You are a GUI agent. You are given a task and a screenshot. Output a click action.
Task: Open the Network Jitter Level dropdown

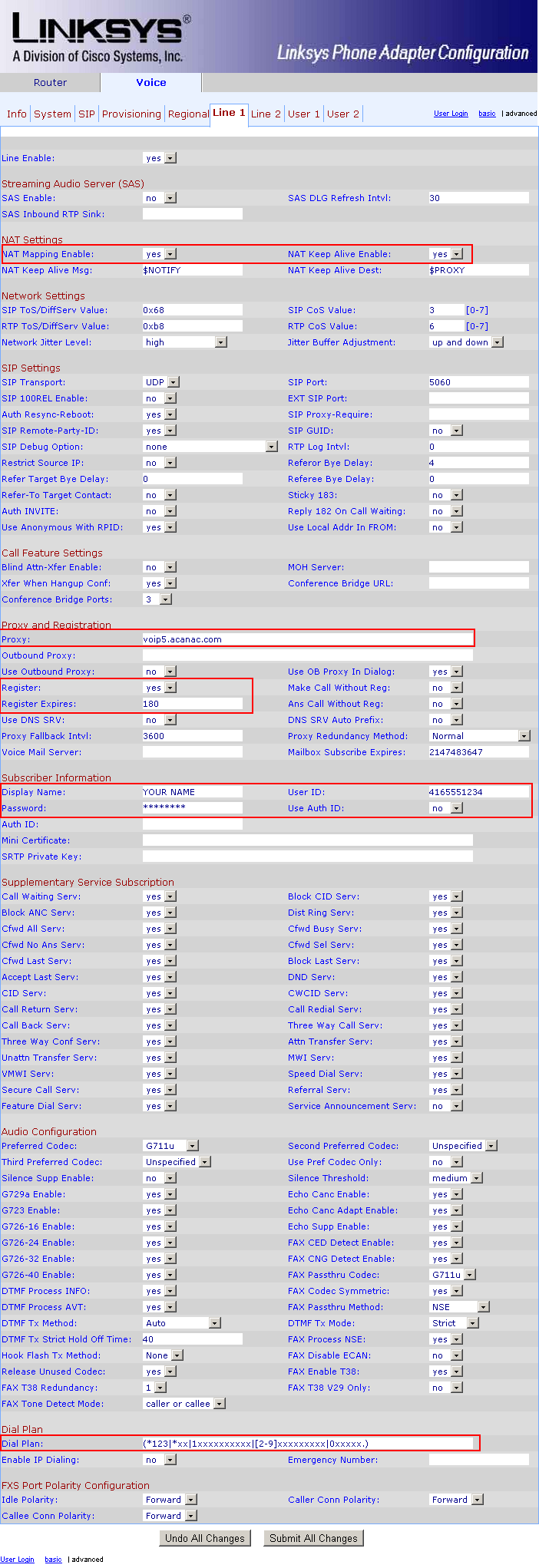click(185, 342)
